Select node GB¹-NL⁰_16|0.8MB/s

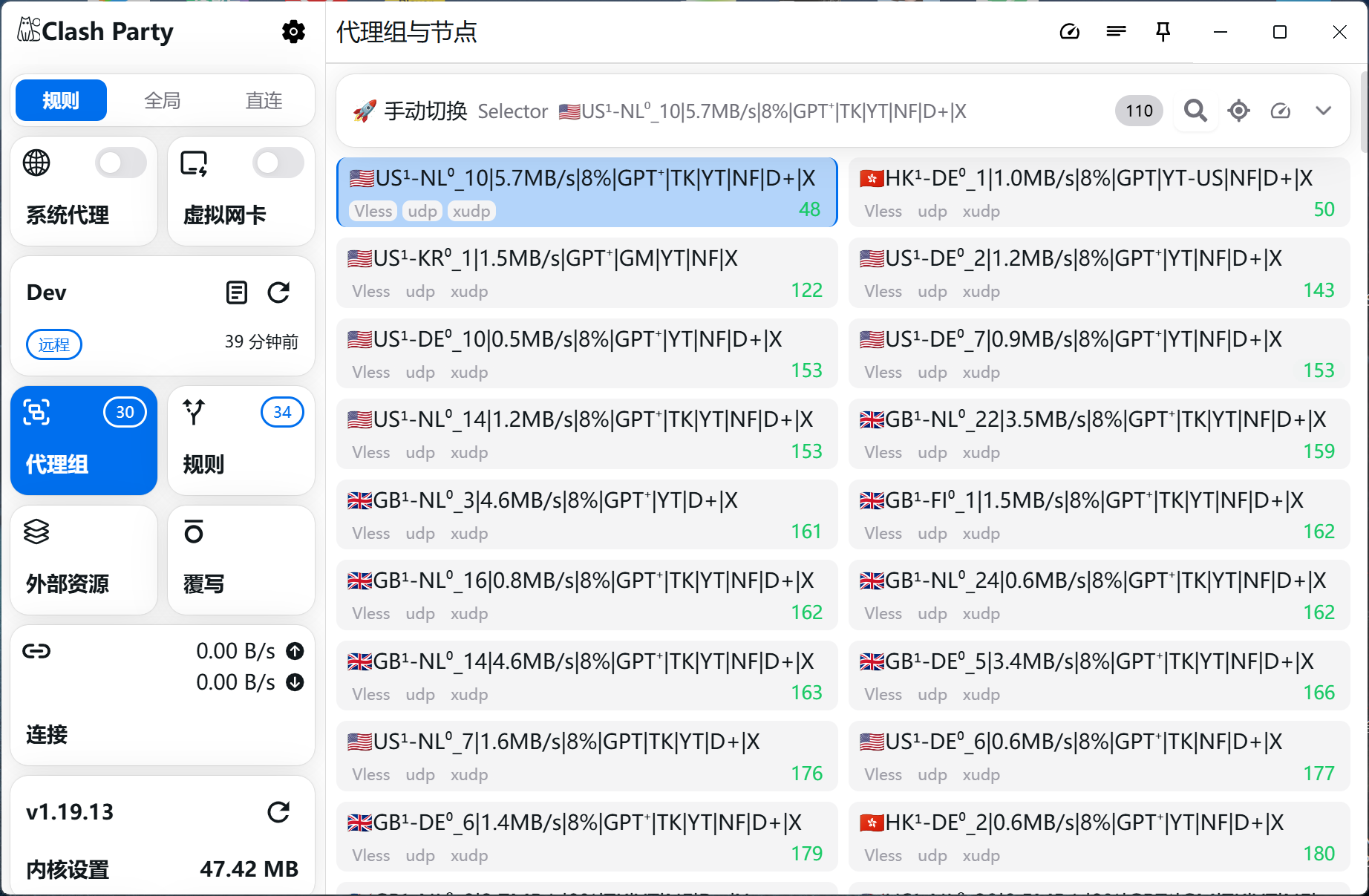tap(587, 595)
